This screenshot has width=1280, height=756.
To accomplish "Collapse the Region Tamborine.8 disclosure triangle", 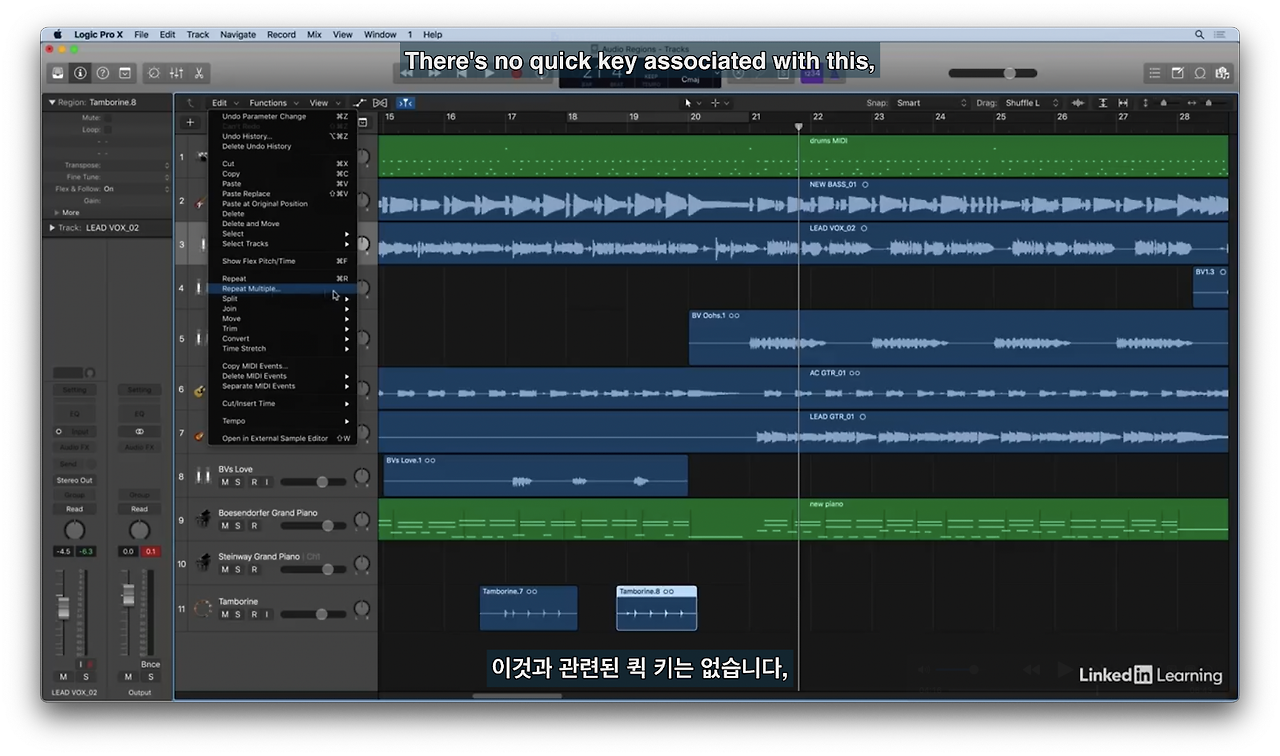I will 52,102.
